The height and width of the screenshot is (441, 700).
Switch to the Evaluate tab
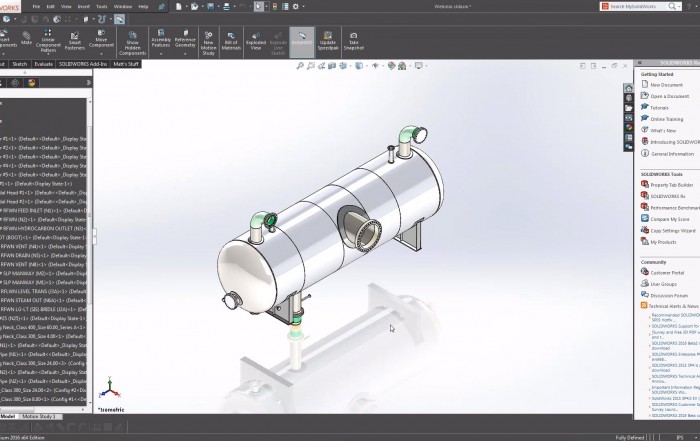(x=43, y=63)
